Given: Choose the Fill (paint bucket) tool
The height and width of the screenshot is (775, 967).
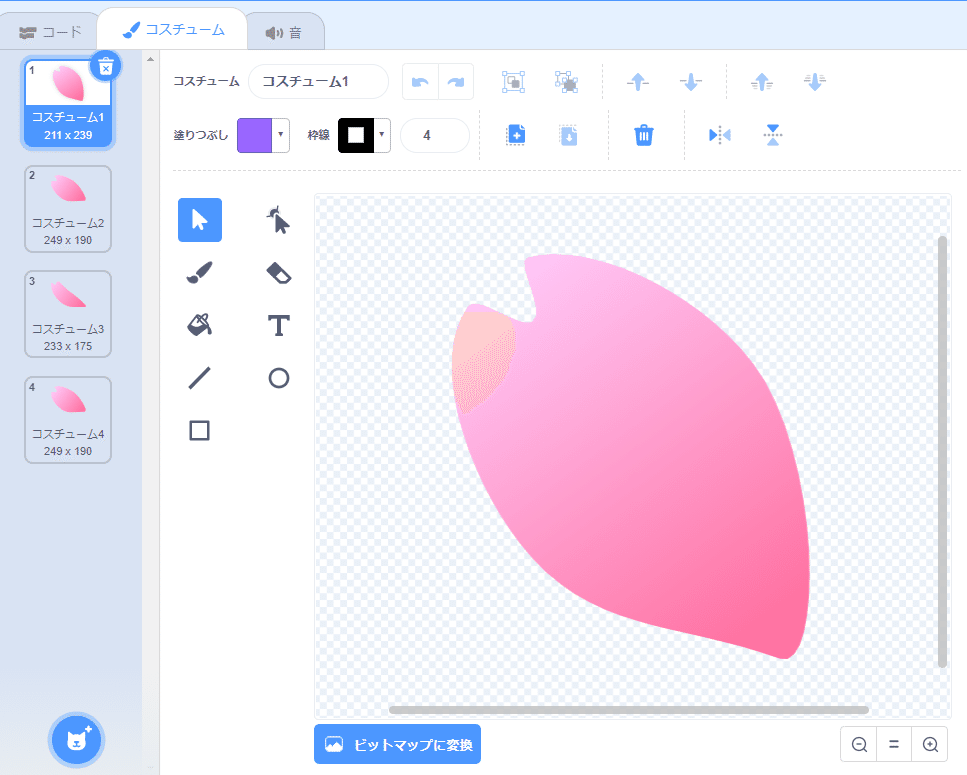Looking at the screenshot, I should tap(199, 325).
